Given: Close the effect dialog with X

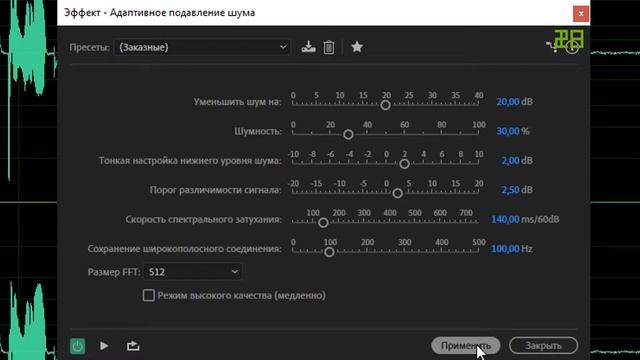Looking at the screenshot, I should click(x=581, y=13).
